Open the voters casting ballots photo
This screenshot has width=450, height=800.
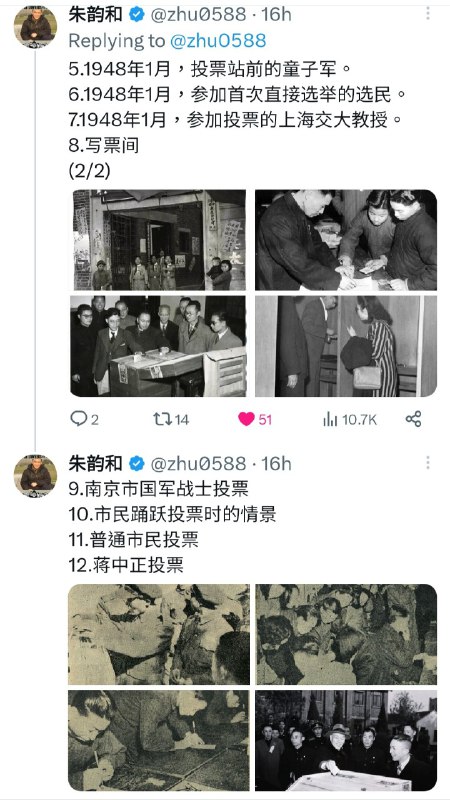tap(346, 240)
